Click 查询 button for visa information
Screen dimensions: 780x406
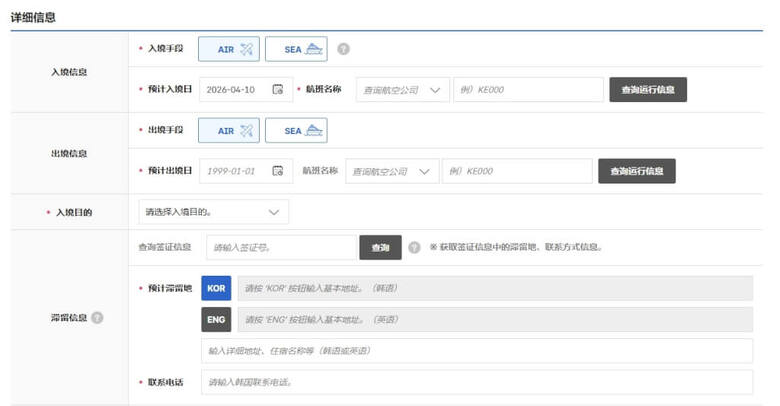pyautogui.click(x=380, y=247)
